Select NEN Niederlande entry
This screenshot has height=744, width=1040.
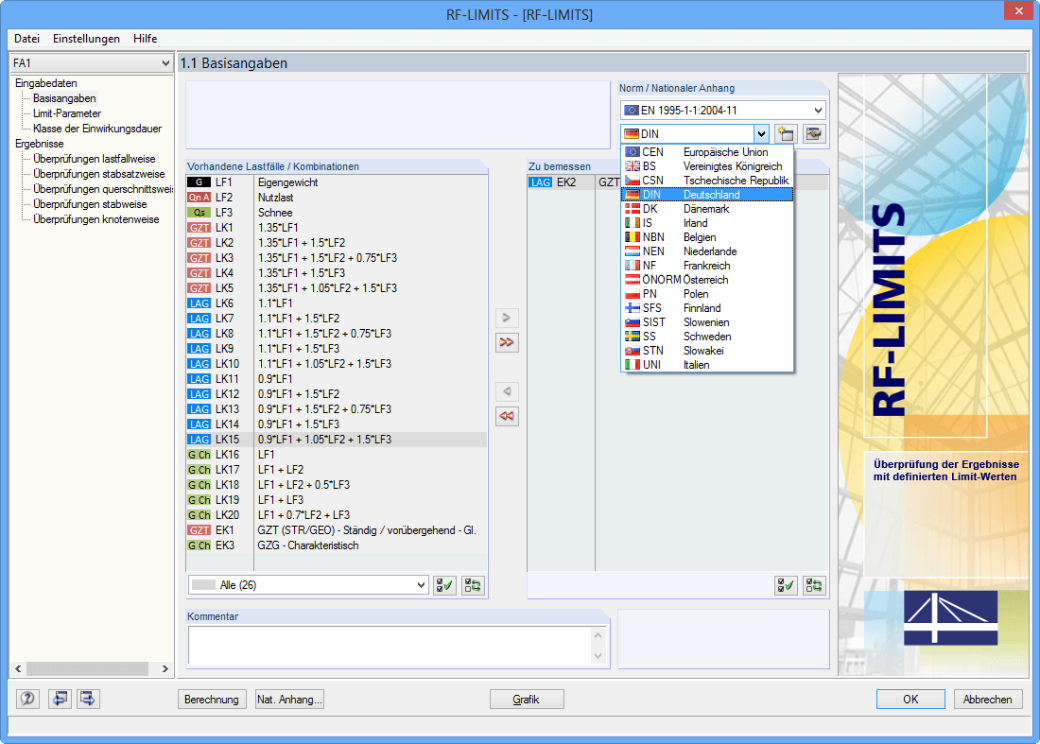click(x=707, y=251)
